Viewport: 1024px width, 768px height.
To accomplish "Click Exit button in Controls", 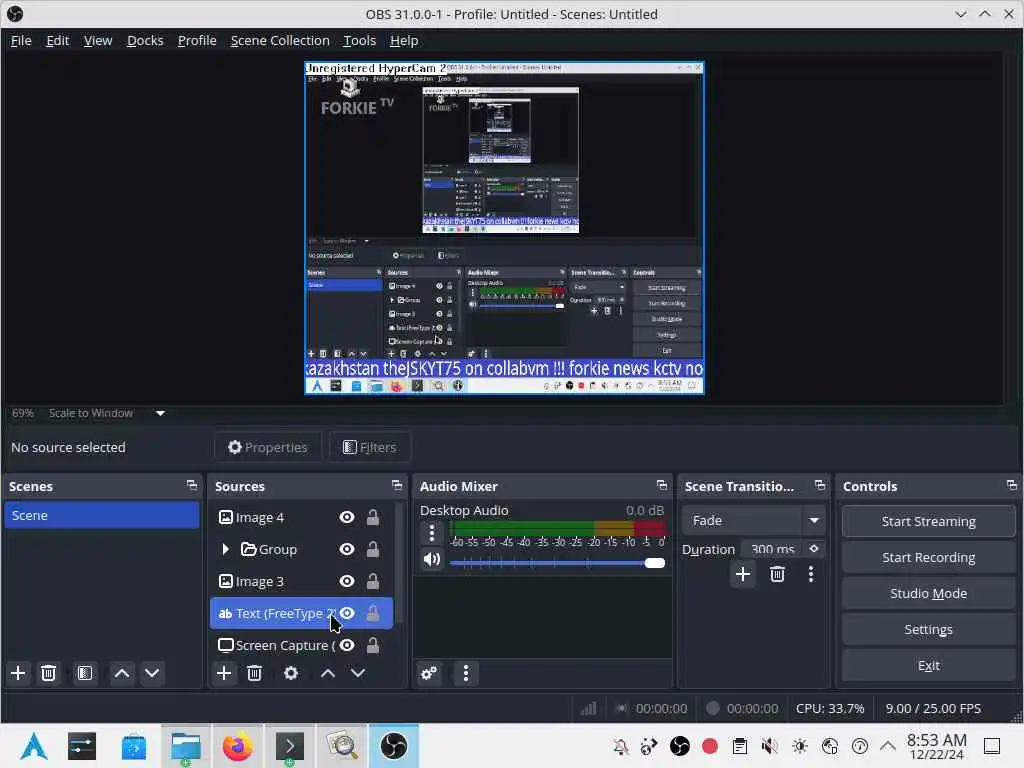I will coord(928,665).
